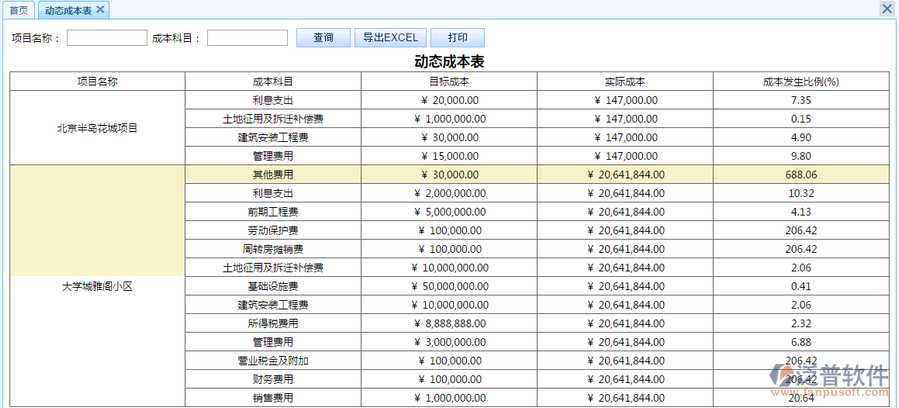Click the close X icon at top-right corner

[x=886, y=9]
